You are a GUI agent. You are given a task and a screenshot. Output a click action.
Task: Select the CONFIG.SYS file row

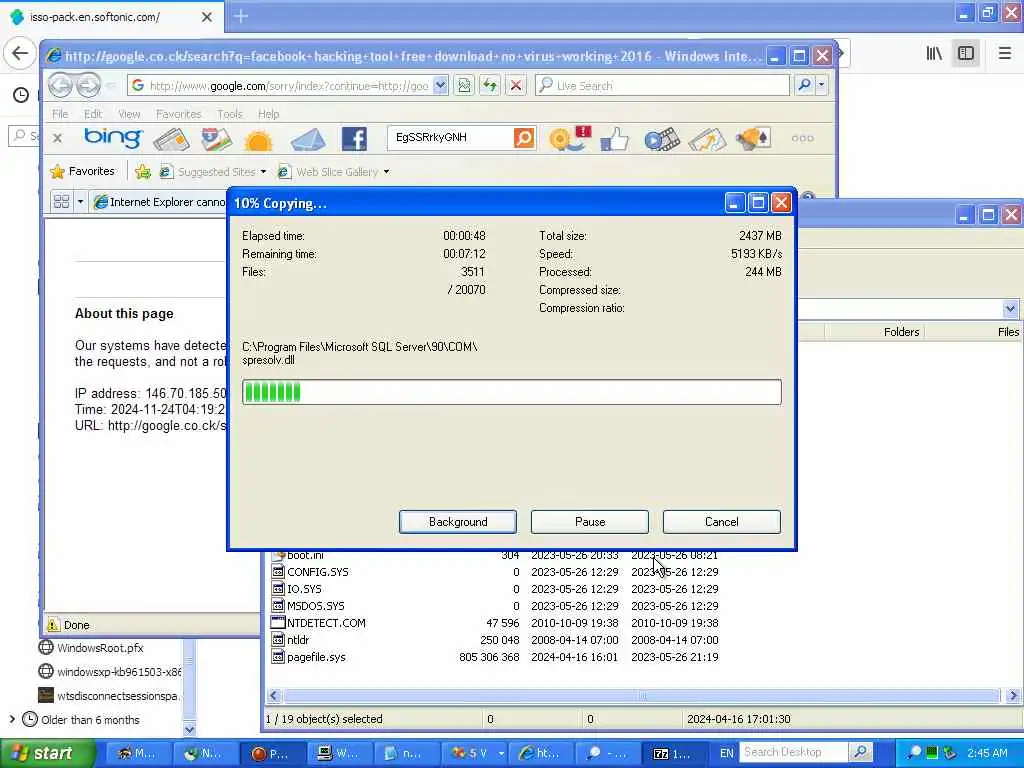(x=496, y=572)
